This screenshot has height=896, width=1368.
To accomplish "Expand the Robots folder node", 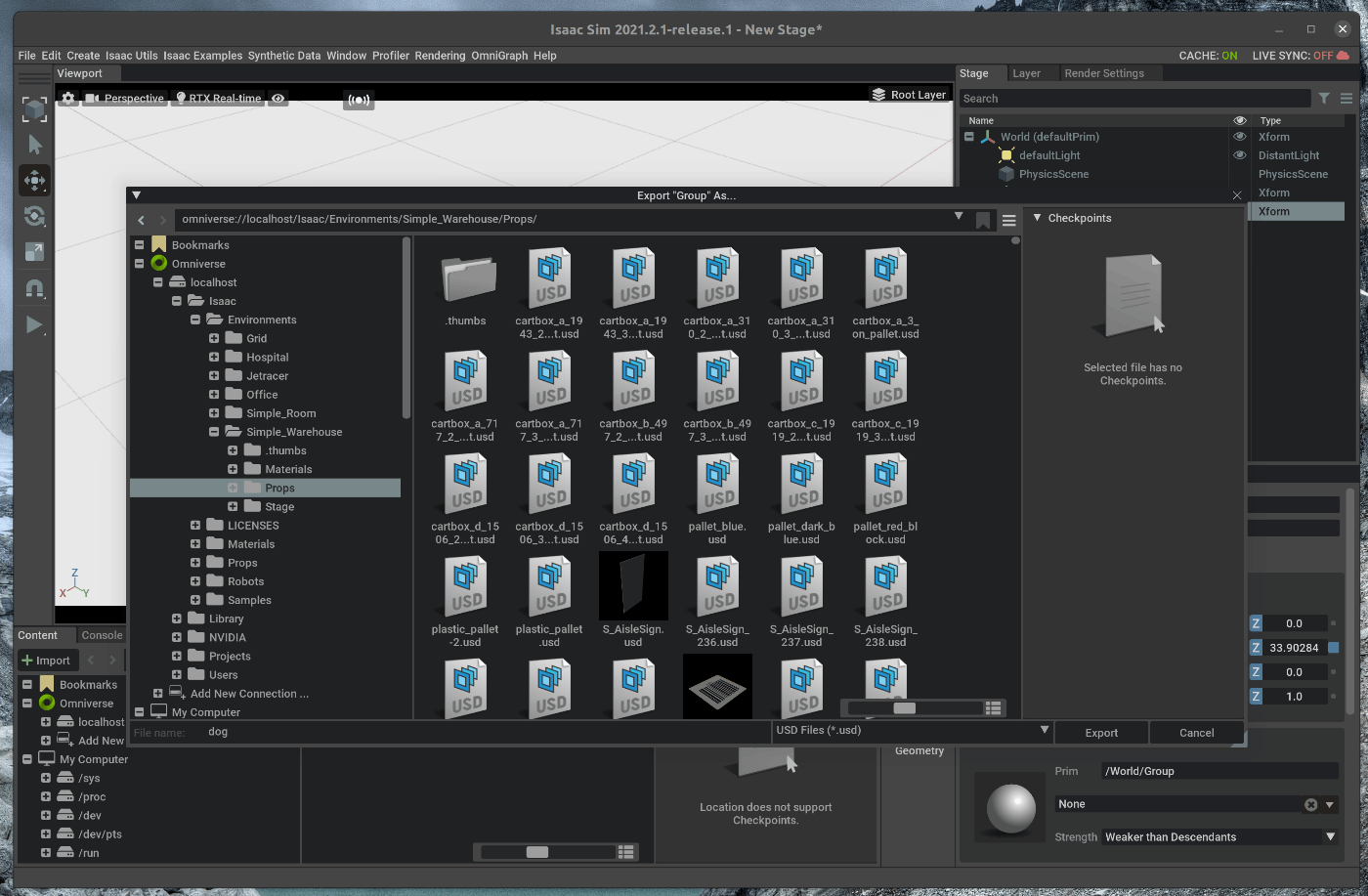I will 195,581.
